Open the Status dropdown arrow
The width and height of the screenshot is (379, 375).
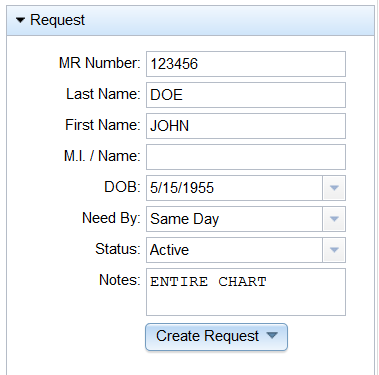click(334, 250)
